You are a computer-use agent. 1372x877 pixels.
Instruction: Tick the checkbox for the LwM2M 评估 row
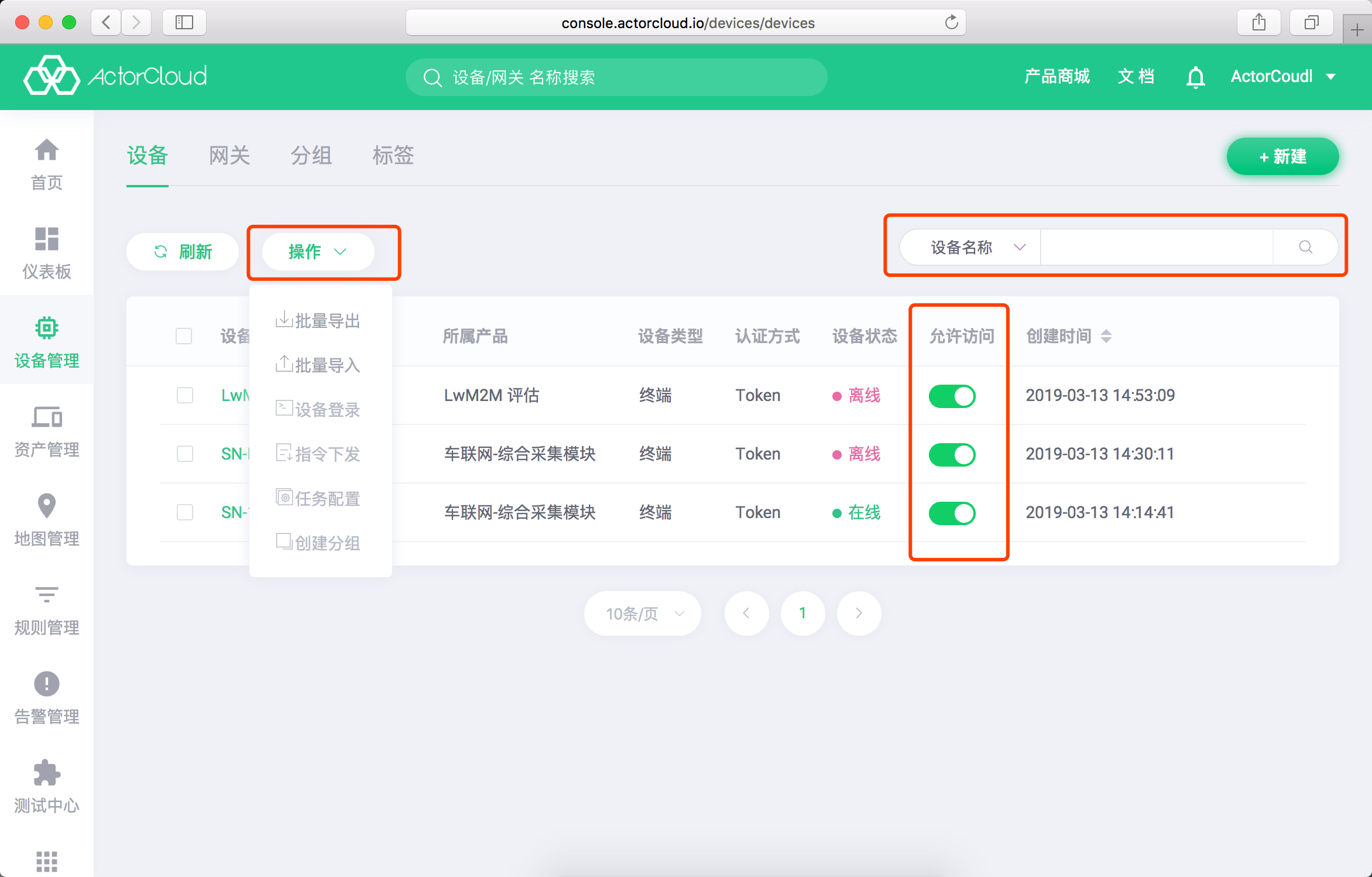pos(185,395)
